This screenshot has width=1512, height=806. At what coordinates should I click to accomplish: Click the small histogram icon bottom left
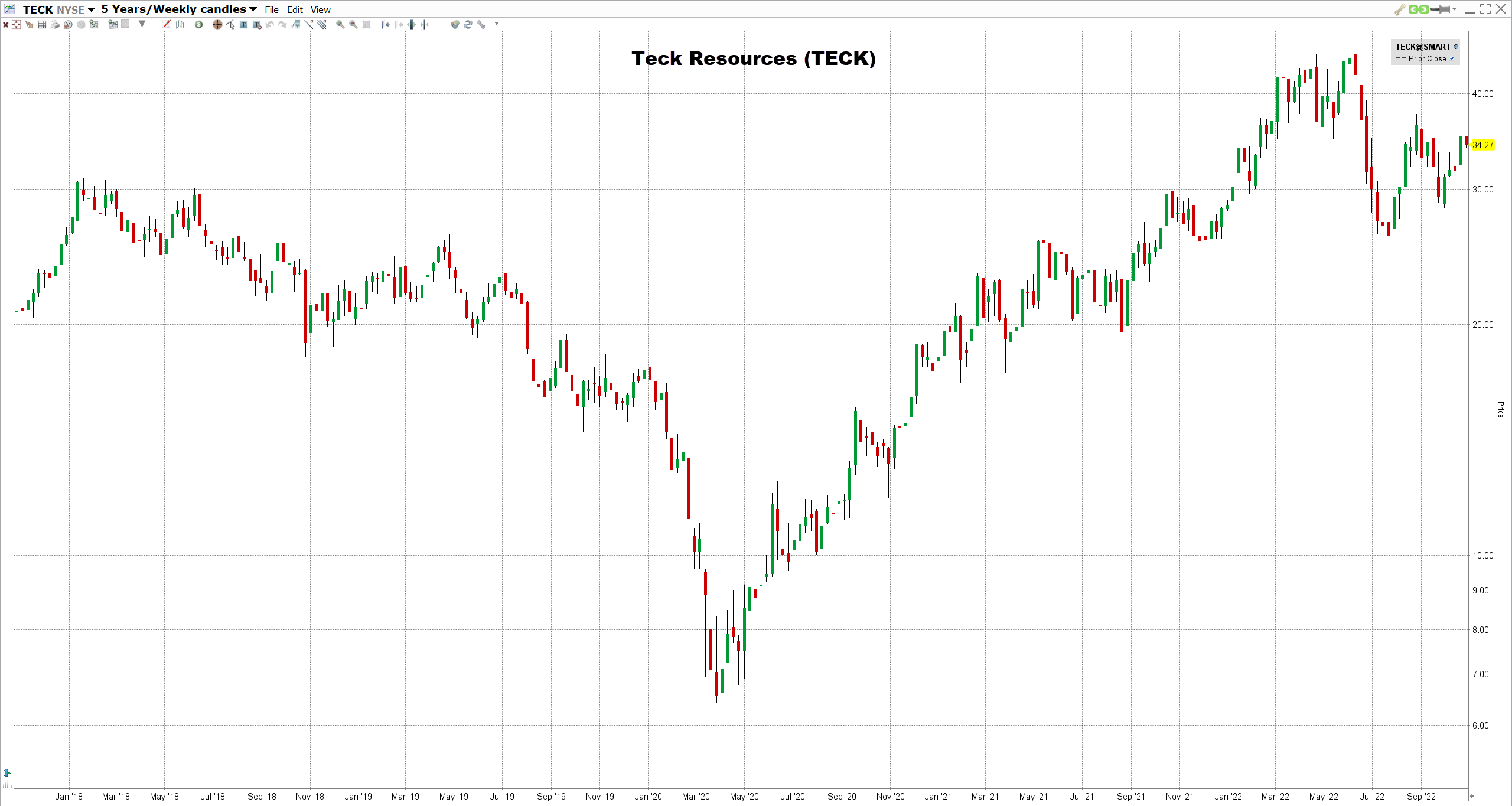tap(7, 785)
